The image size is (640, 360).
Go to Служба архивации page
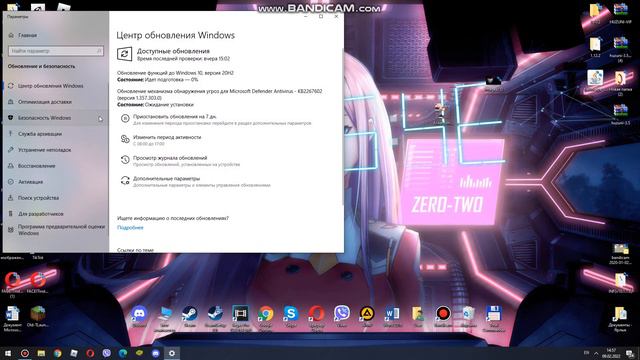tap(40, 134)
